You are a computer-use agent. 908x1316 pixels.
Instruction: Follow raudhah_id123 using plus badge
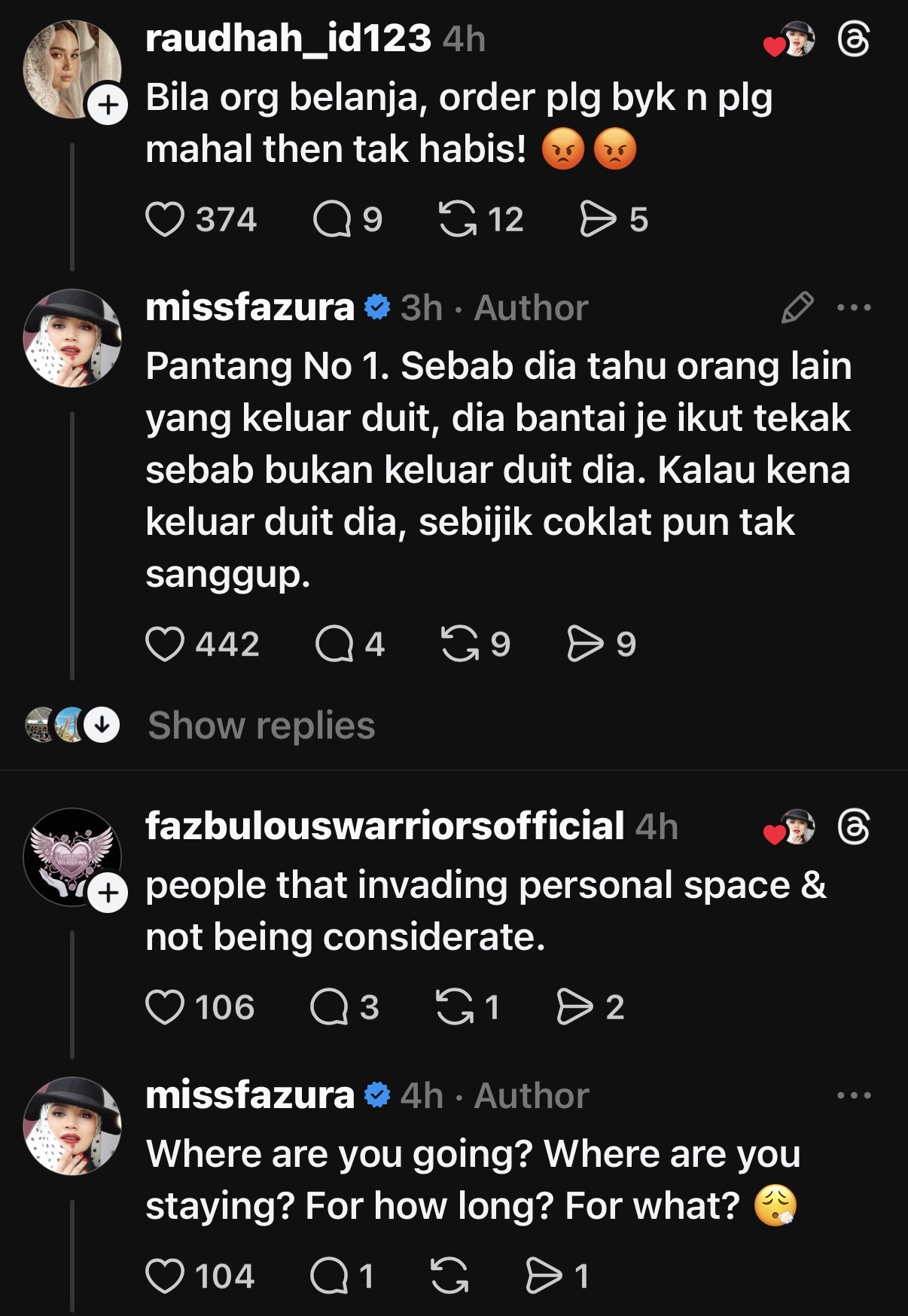[108, 105]
